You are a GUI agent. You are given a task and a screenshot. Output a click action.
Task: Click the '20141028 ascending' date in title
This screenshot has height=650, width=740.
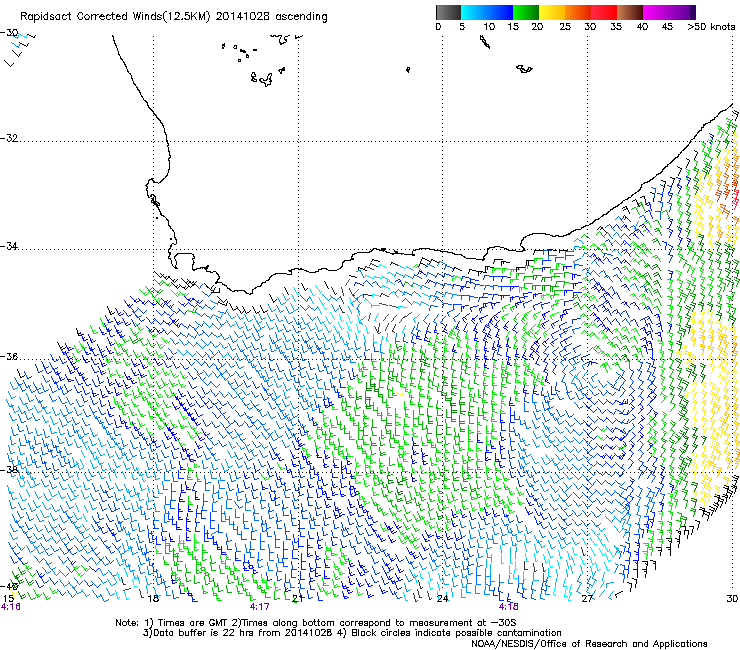click(271, 16)
